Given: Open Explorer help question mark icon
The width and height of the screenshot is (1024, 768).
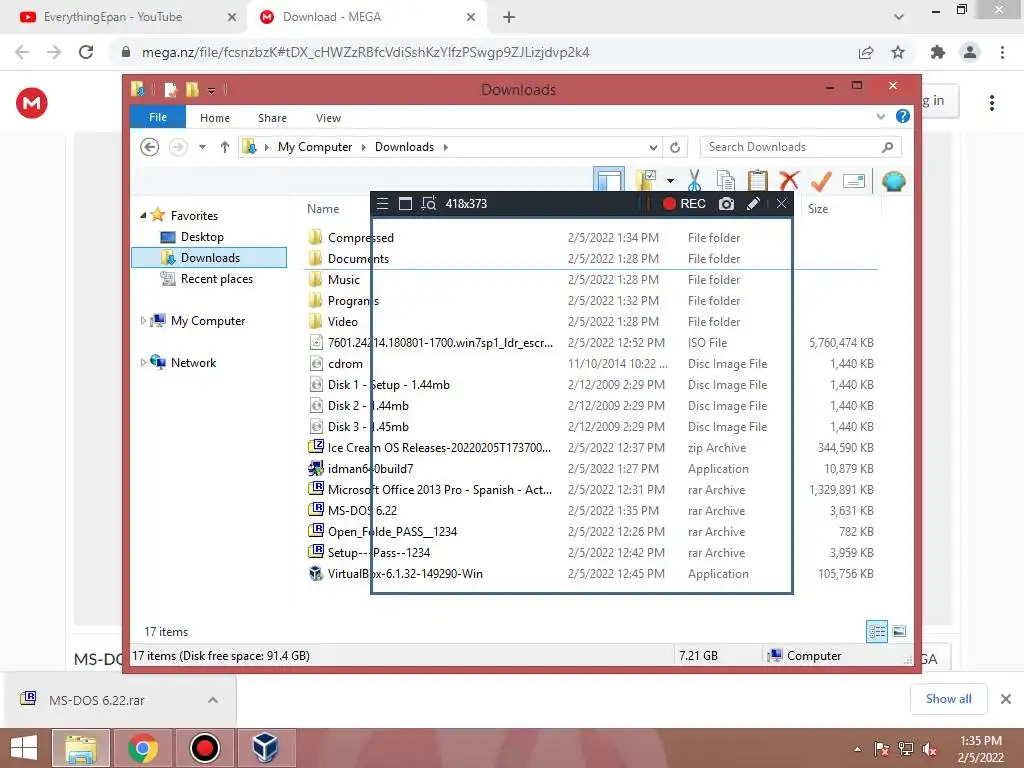Looking at the screenshot, I should tap(903, 116).
